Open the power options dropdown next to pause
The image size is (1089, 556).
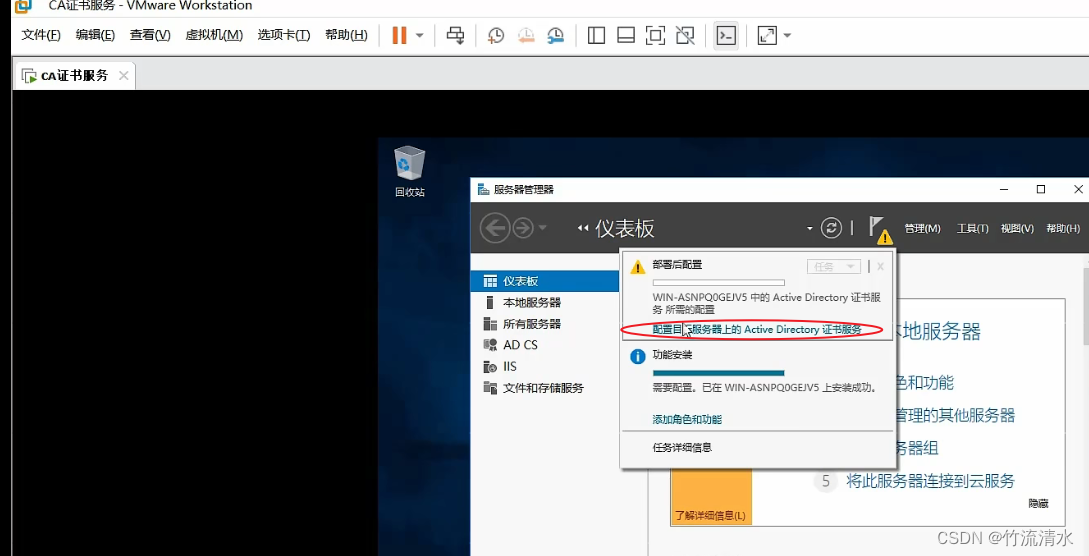(x=419, y=35)
